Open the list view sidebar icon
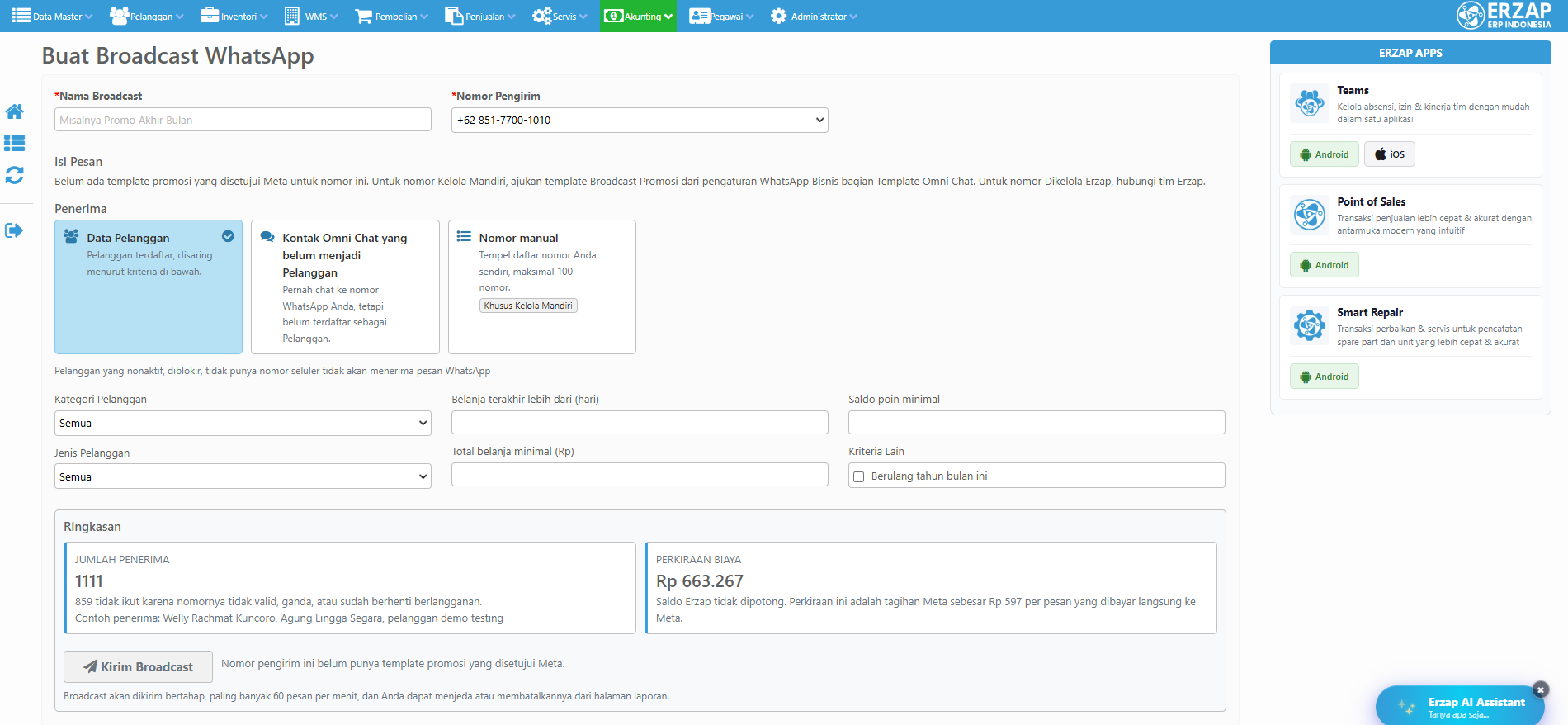 point(14,143)
